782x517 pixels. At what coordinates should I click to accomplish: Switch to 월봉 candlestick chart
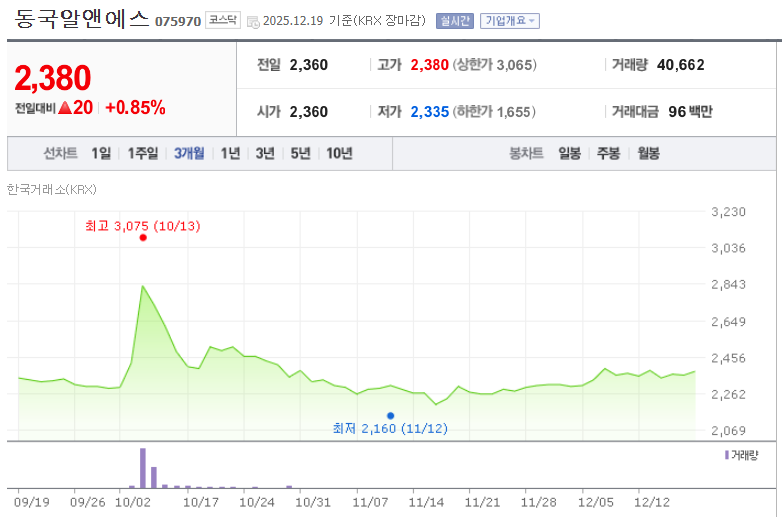click(x=648, y=154)
